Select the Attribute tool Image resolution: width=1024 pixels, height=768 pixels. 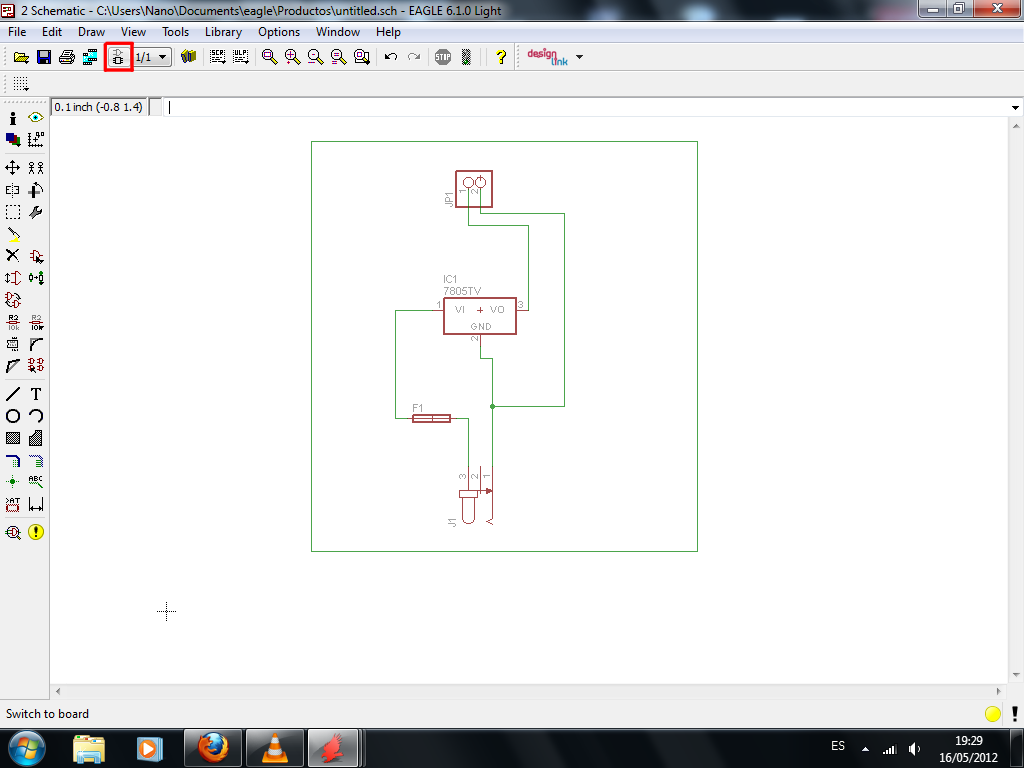pos(12,504)
